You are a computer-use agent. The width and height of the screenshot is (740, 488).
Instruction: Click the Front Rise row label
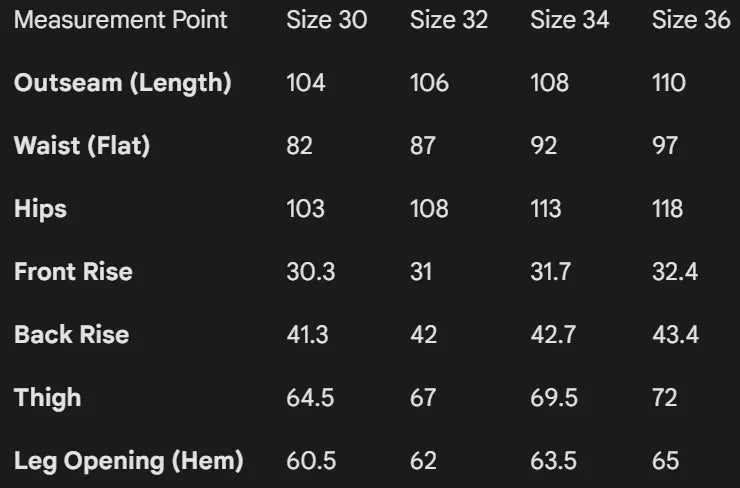73,272
